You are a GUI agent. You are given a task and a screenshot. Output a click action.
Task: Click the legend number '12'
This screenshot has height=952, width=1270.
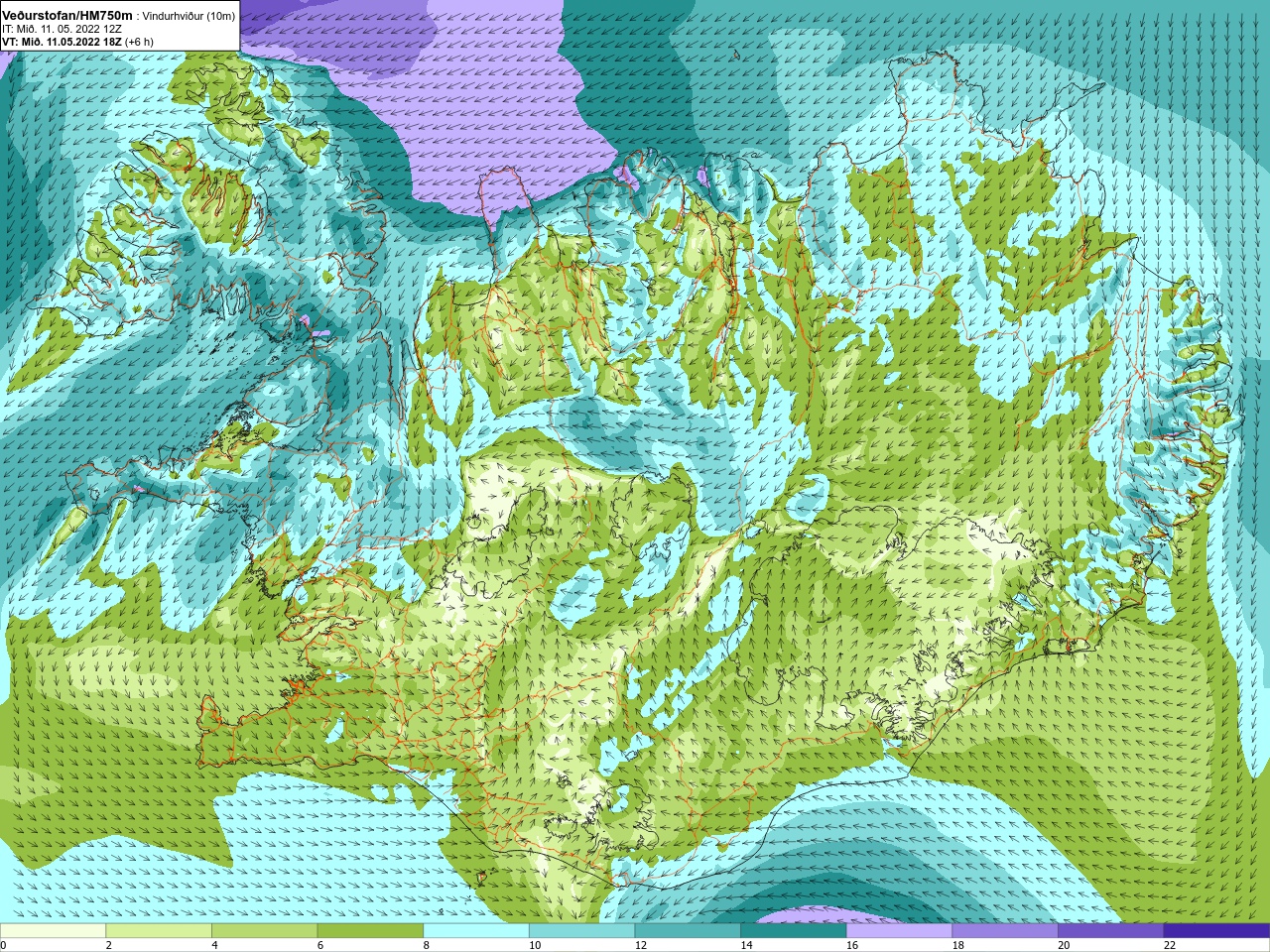(x=641, y=945)
